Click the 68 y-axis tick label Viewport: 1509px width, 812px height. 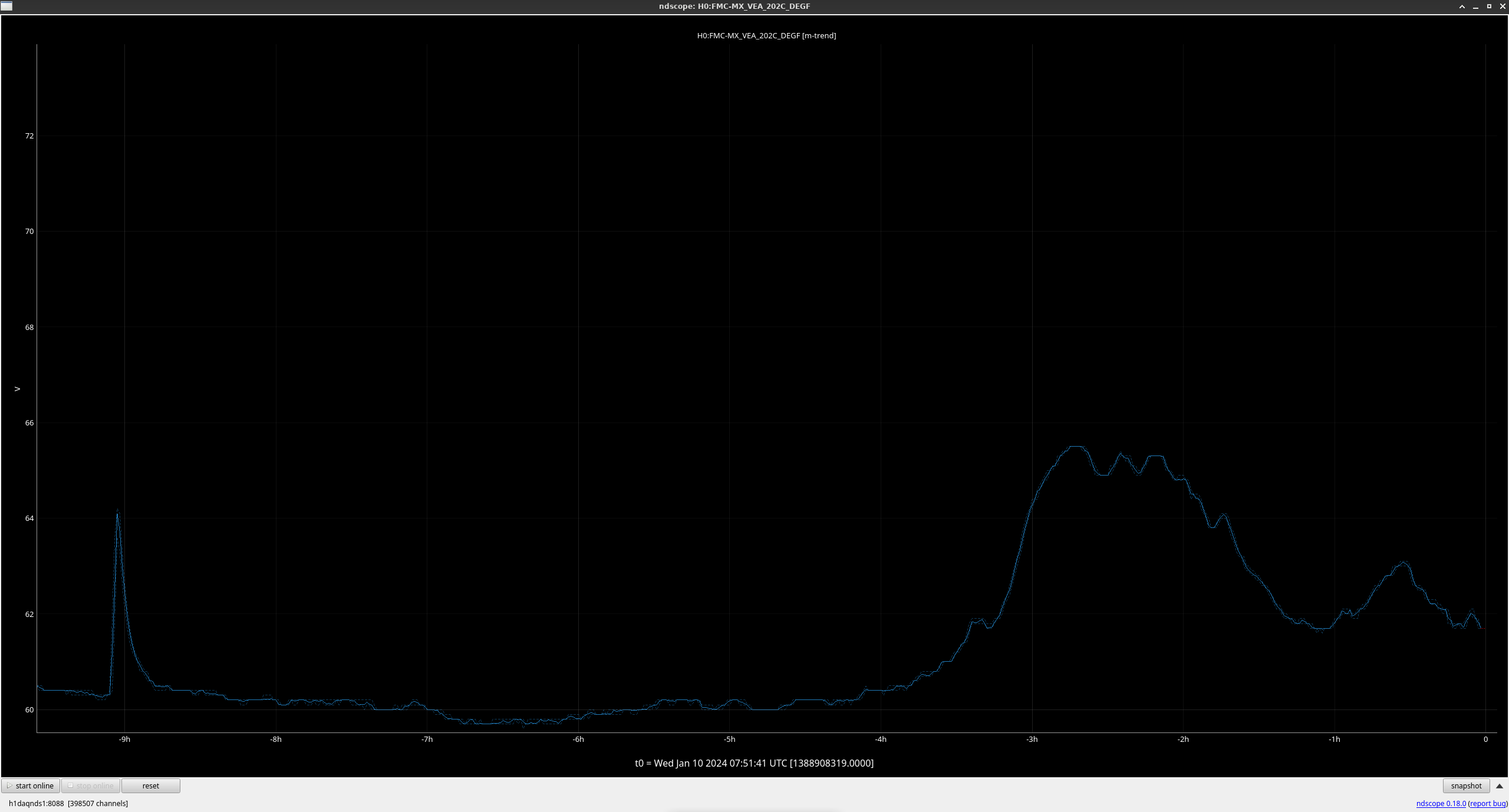pos(29,327)
